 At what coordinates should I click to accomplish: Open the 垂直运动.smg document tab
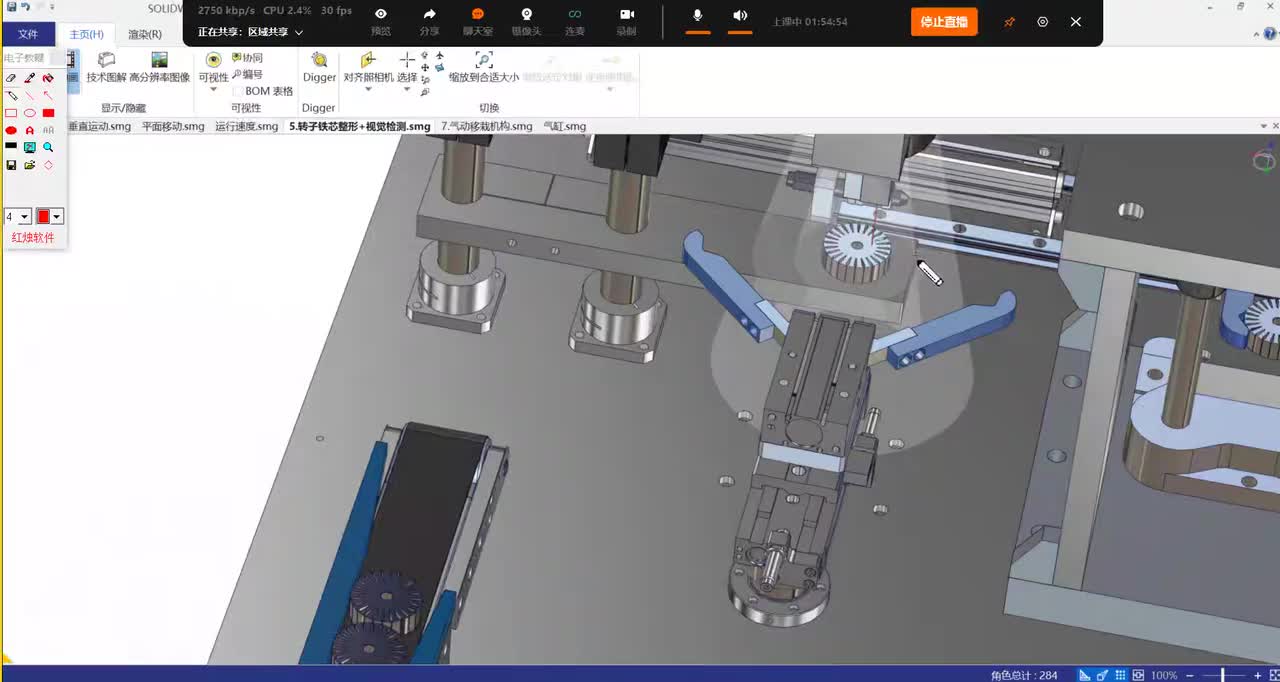99,126
